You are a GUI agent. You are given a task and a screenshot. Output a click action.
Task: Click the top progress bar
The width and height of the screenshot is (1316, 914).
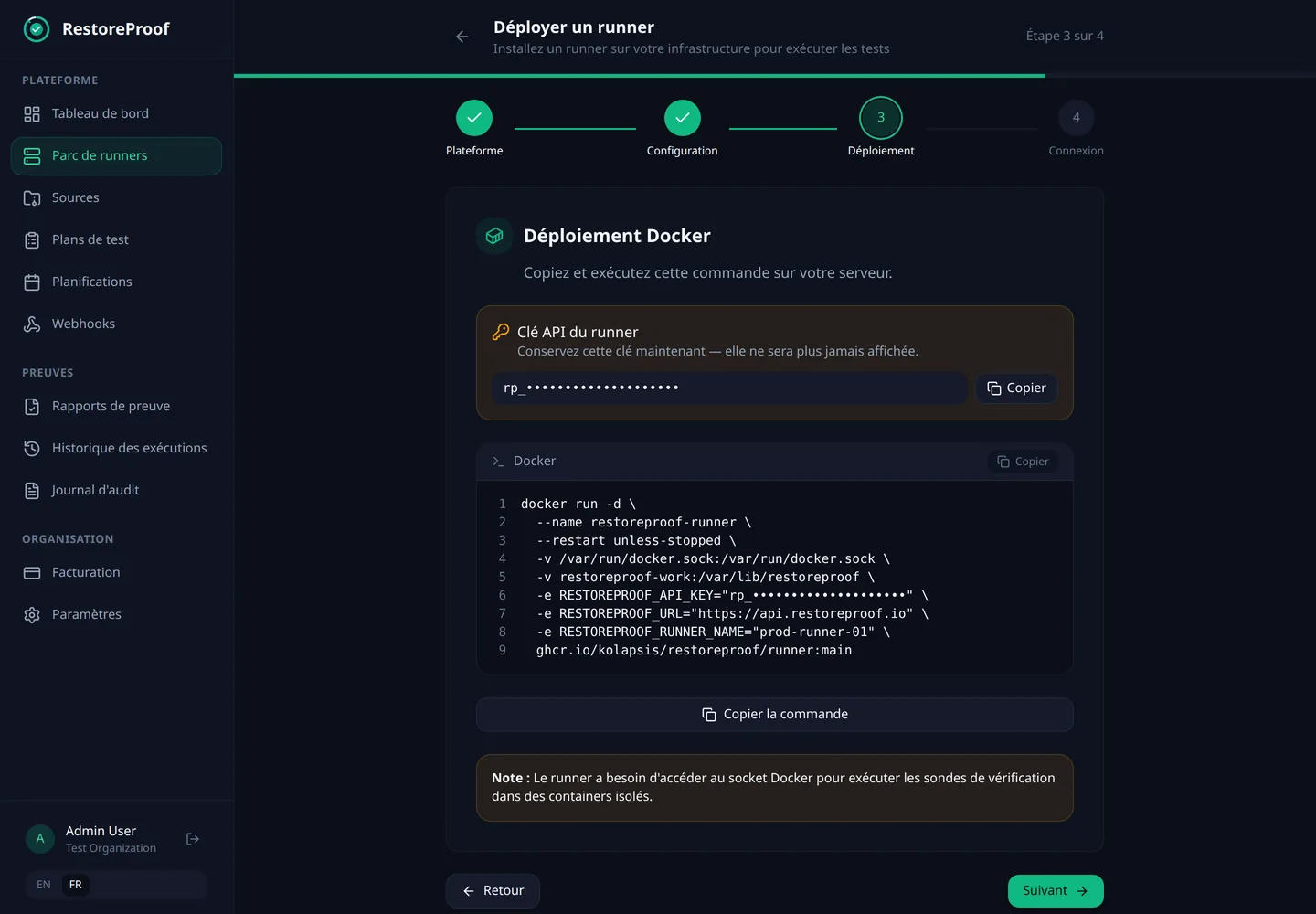tap(775, 76)
